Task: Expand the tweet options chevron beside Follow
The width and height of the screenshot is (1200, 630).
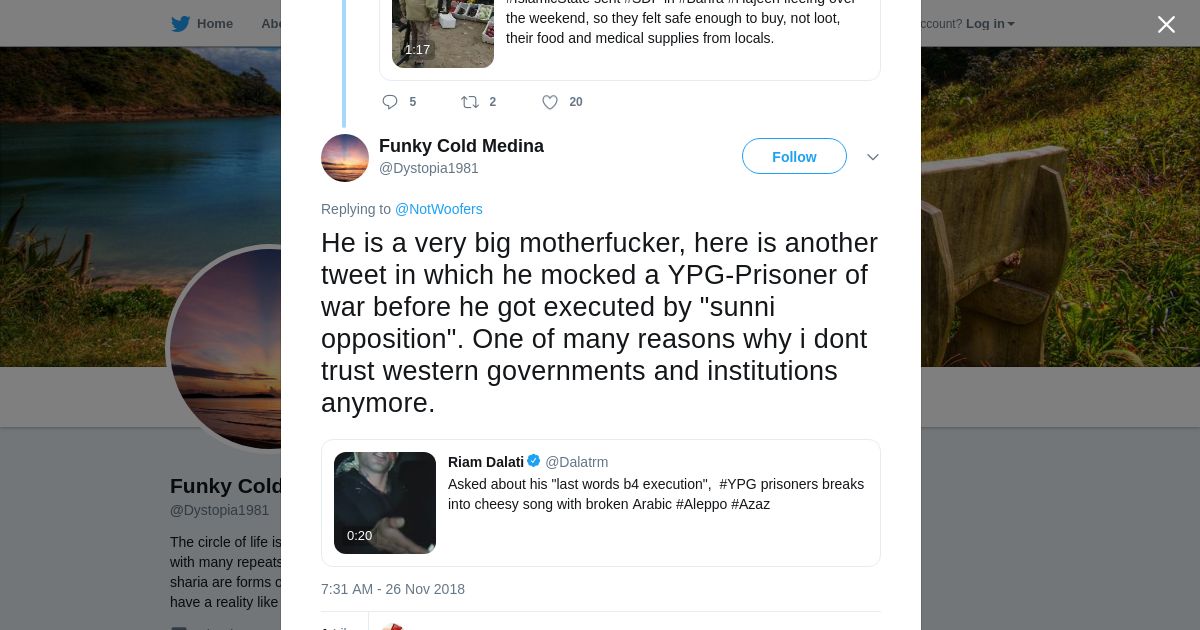Action: [x=873, y=157]
